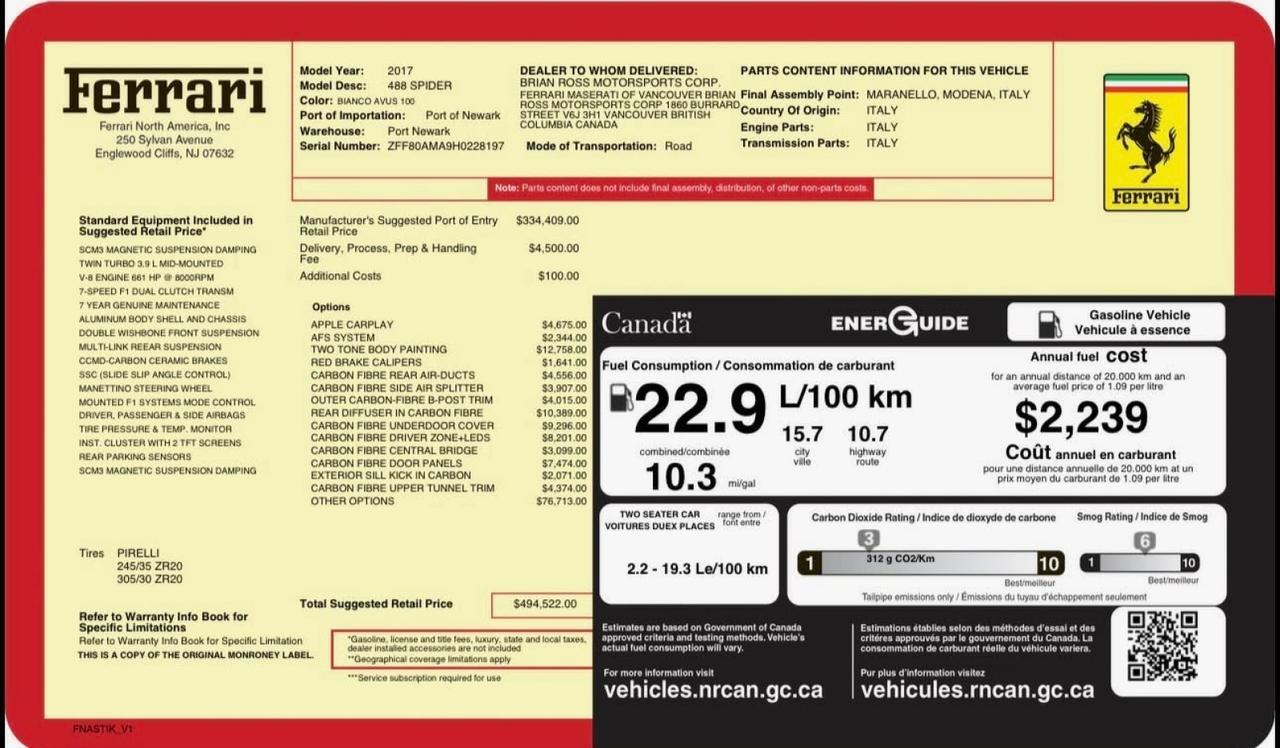Click the Ferrari wordmark logo
1280x748 pixels.
(164, 91)
